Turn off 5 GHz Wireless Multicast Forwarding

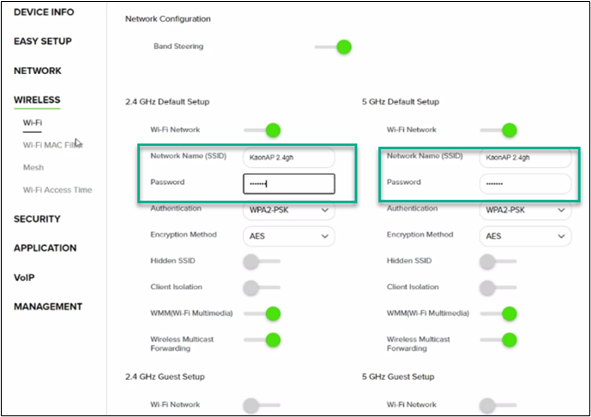pyautogui.click(x=499, y=340)
